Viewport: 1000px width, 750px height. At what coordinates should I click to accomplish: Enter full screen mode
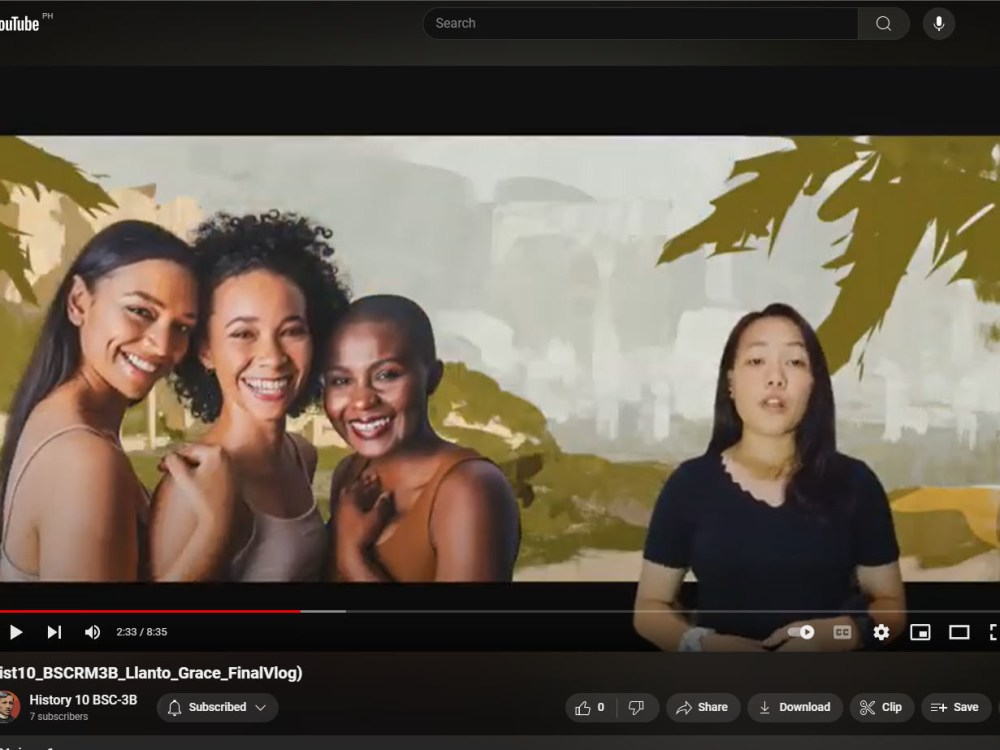click(994, 632)
